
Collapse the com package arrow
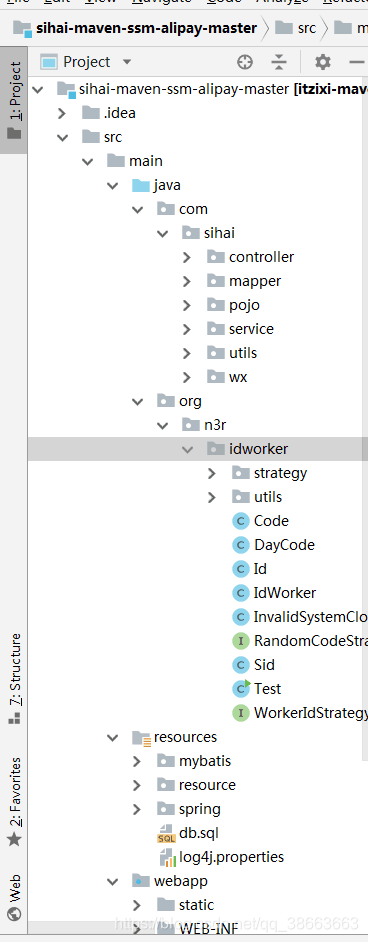[x=137, y=209]
